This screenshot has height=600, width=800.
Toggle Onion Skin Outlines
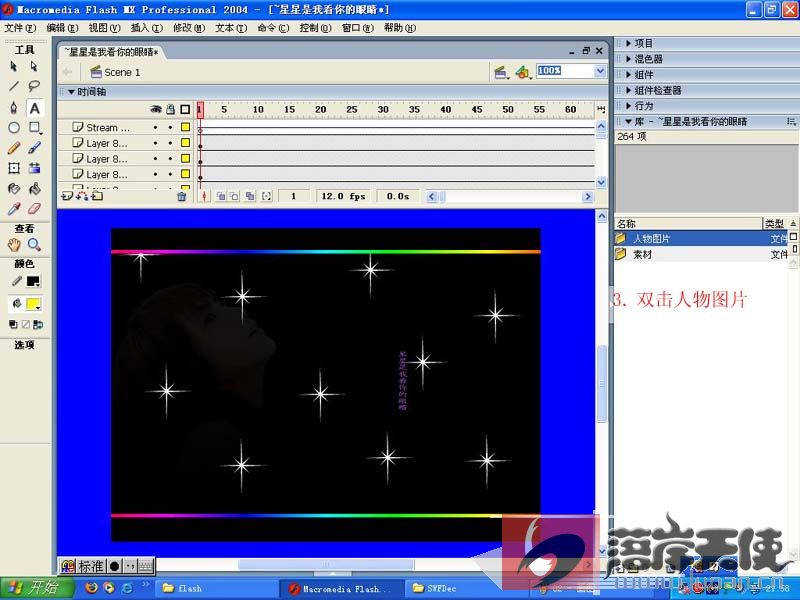tap(234, 196)
